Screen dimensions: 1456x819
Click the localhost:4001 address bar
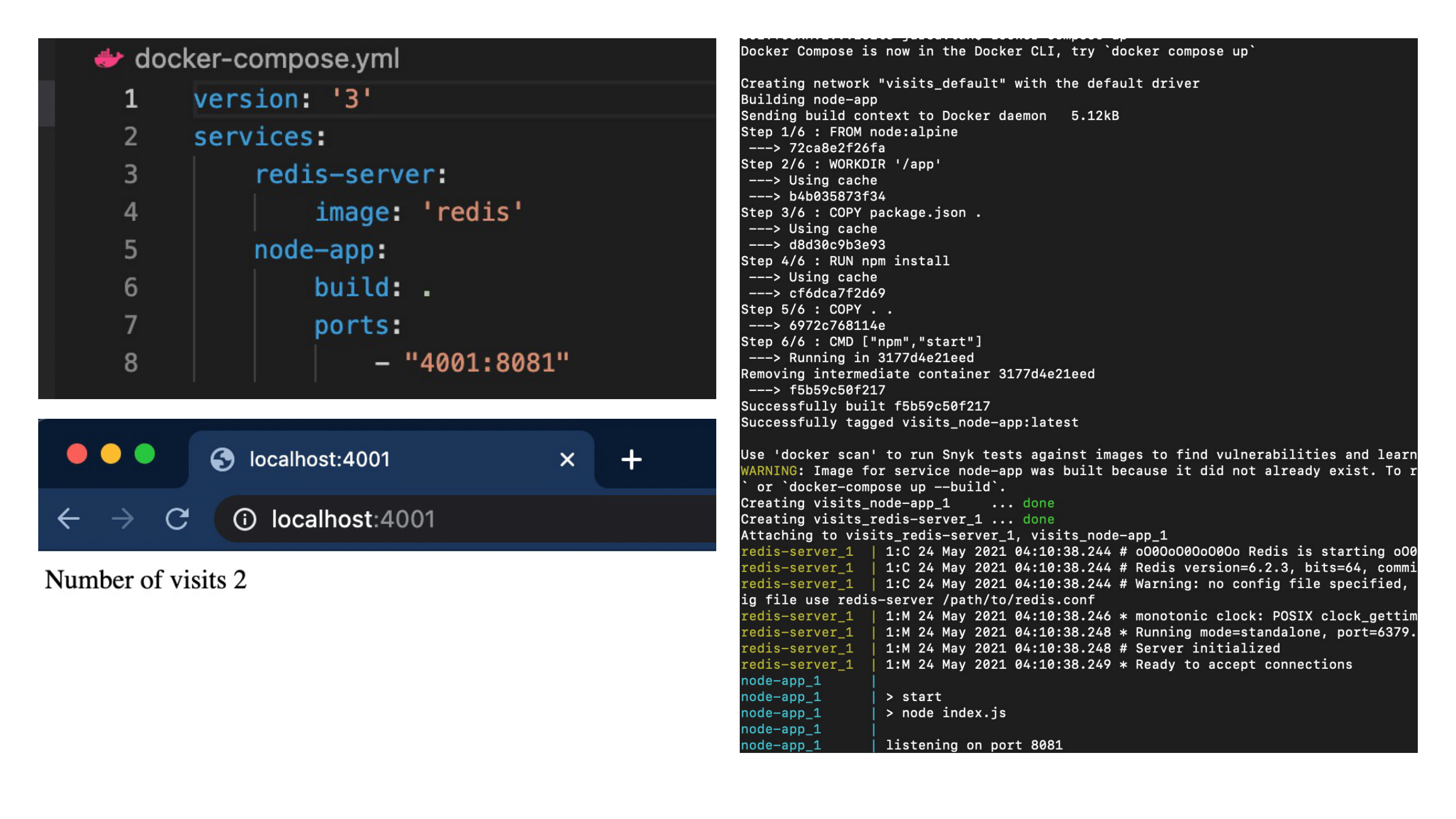[465, 519]
